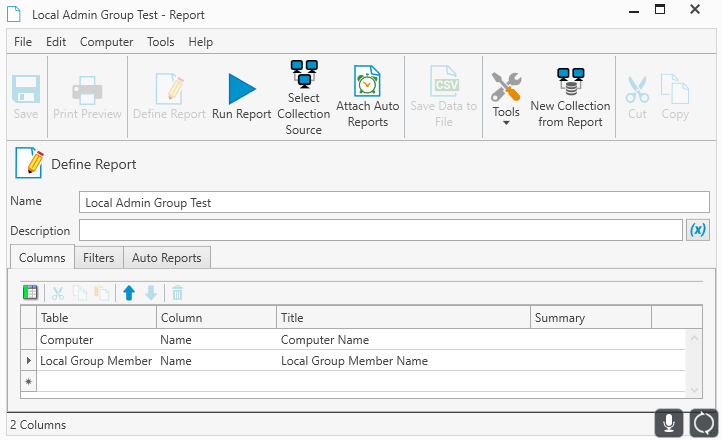Open the Computer menu

click(x=106, y=42)
